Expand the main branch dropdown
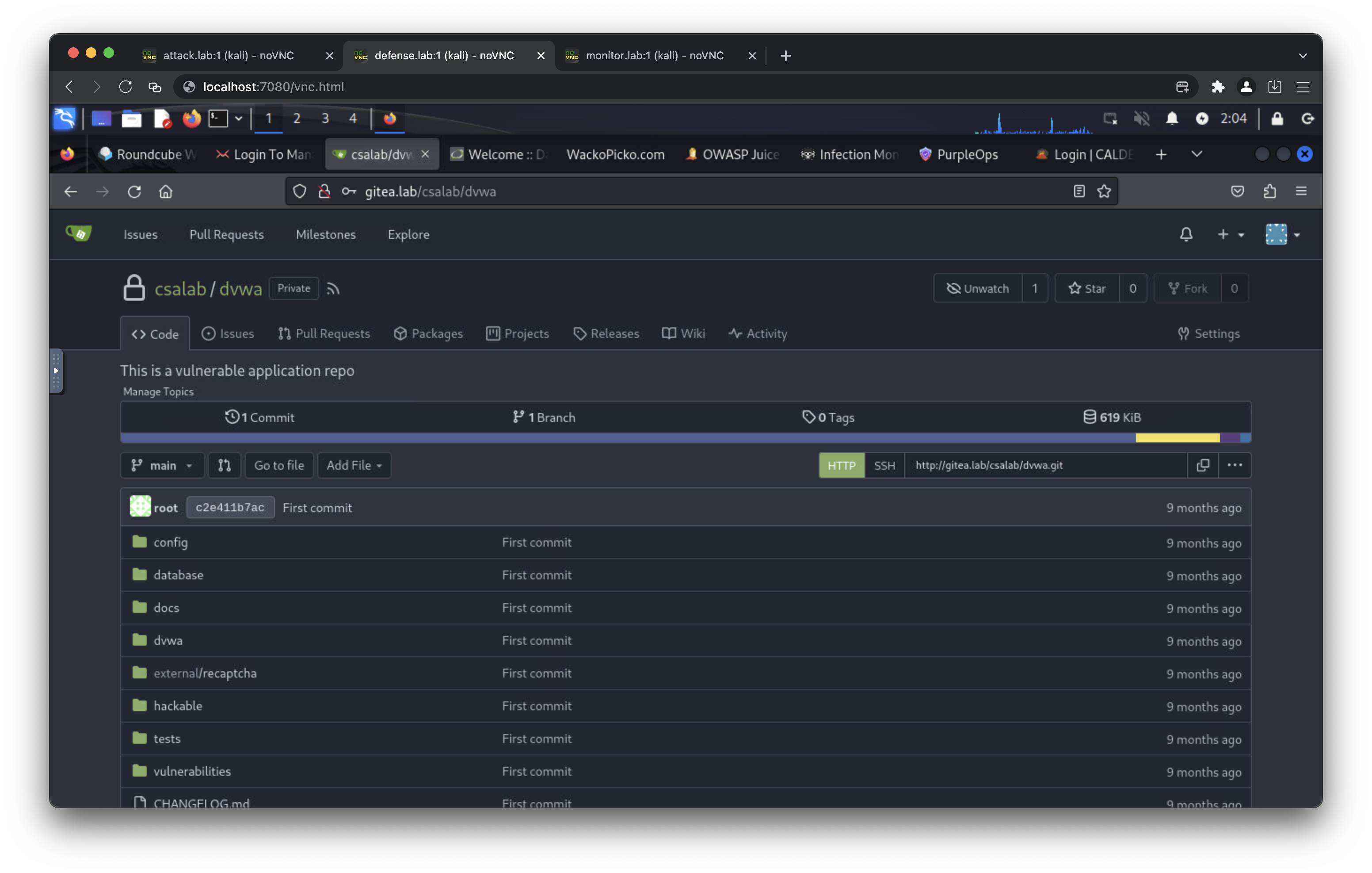Viewport: 1372px width, 873px height. pos(162,465)
